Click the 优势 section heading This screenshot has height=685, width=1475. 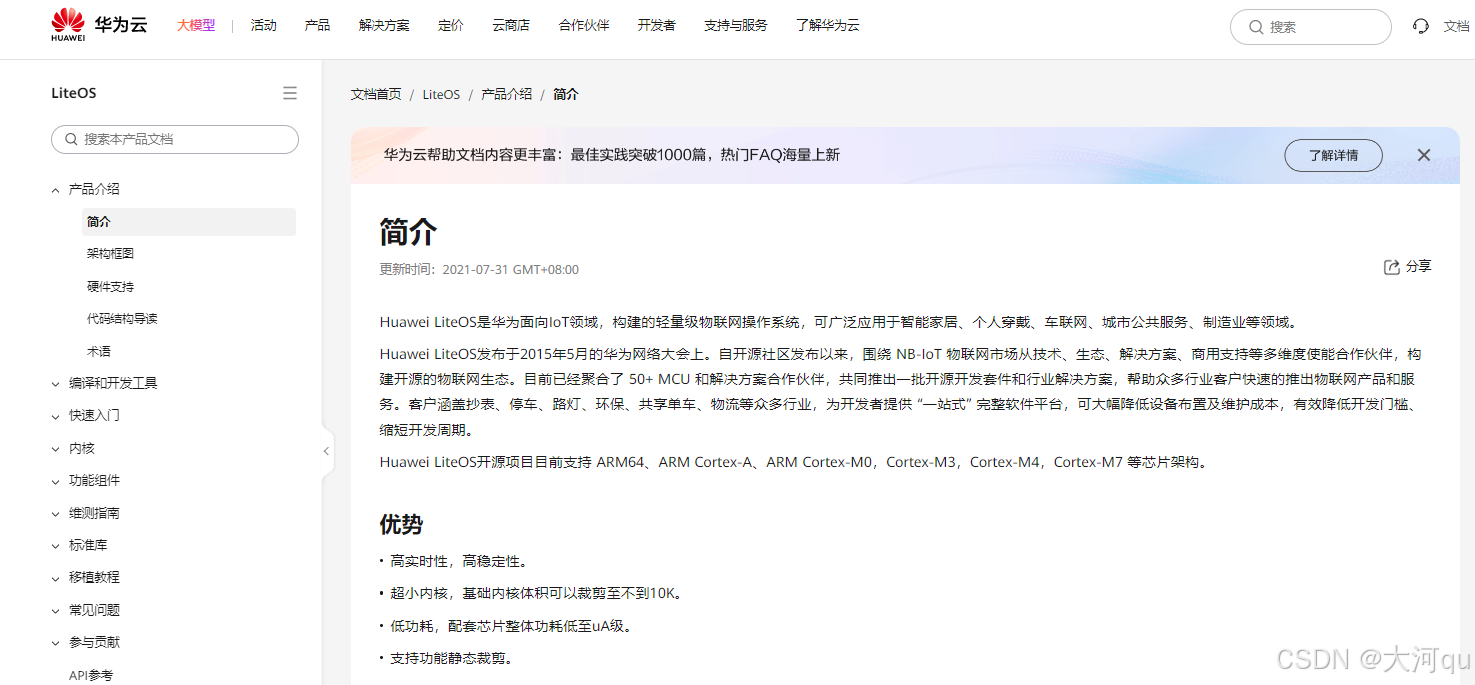click(x=401, y=524)
